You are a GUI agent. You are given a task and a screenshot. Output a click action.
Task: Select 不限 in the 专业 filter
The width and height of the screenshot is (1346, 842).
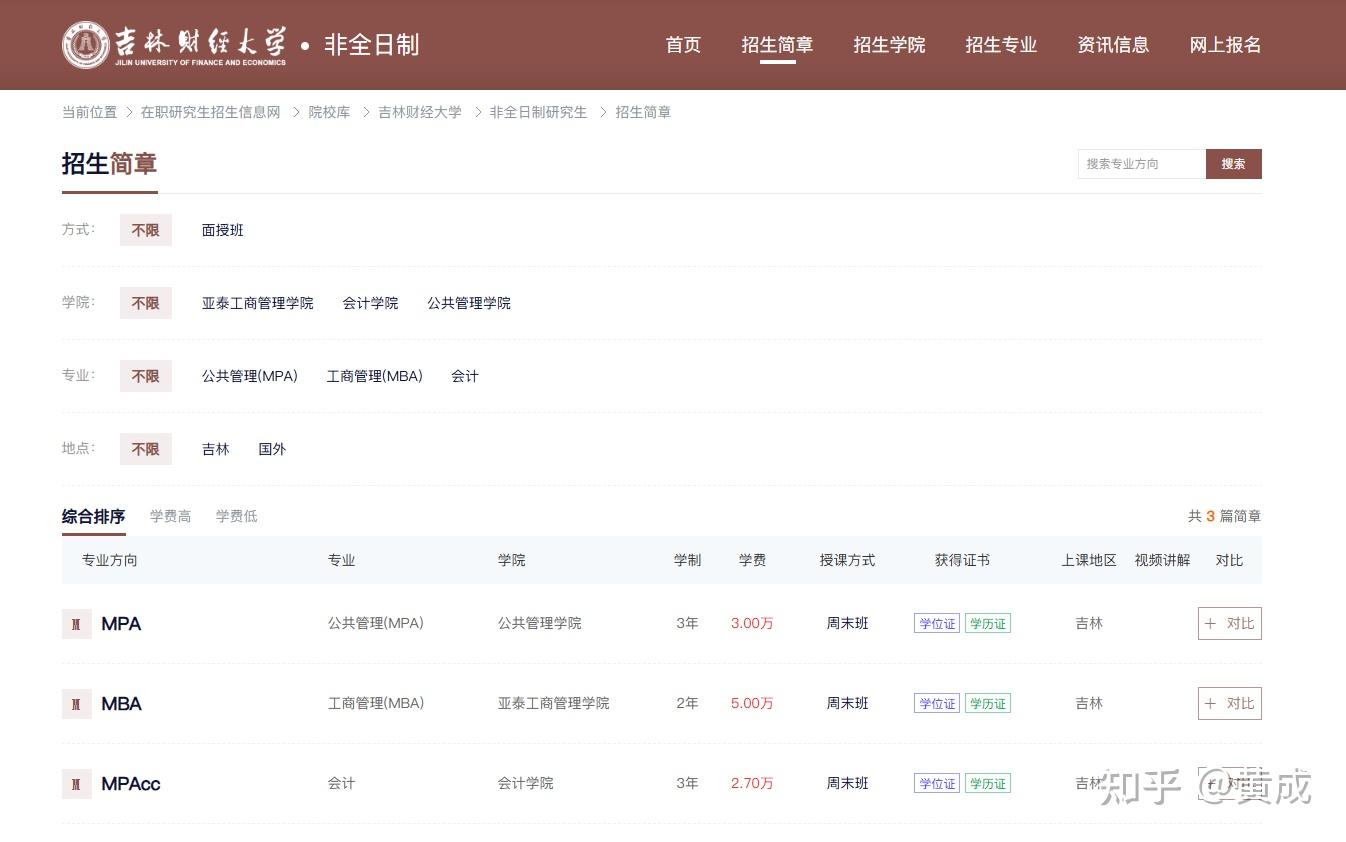146,376
